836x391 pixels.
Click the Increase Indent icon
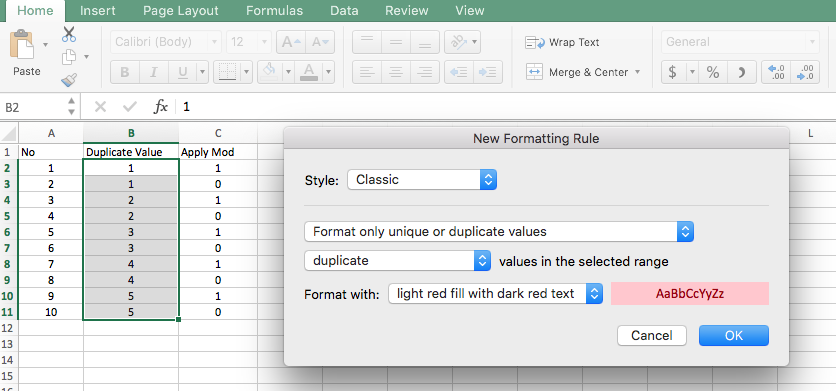coord(488,72)
